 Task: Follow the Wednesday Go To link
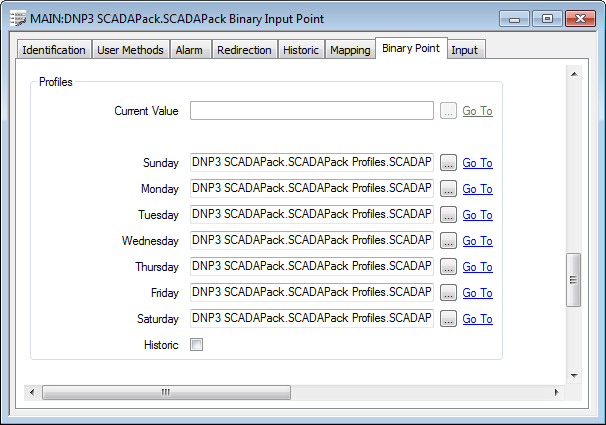(x=477, y=241)
